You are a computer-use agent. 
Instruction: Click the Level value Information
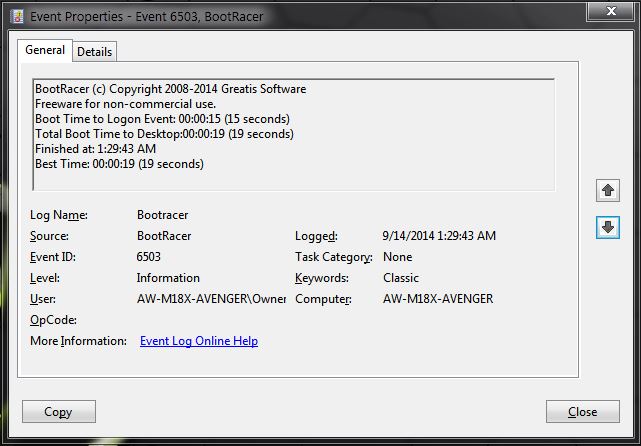168,278
